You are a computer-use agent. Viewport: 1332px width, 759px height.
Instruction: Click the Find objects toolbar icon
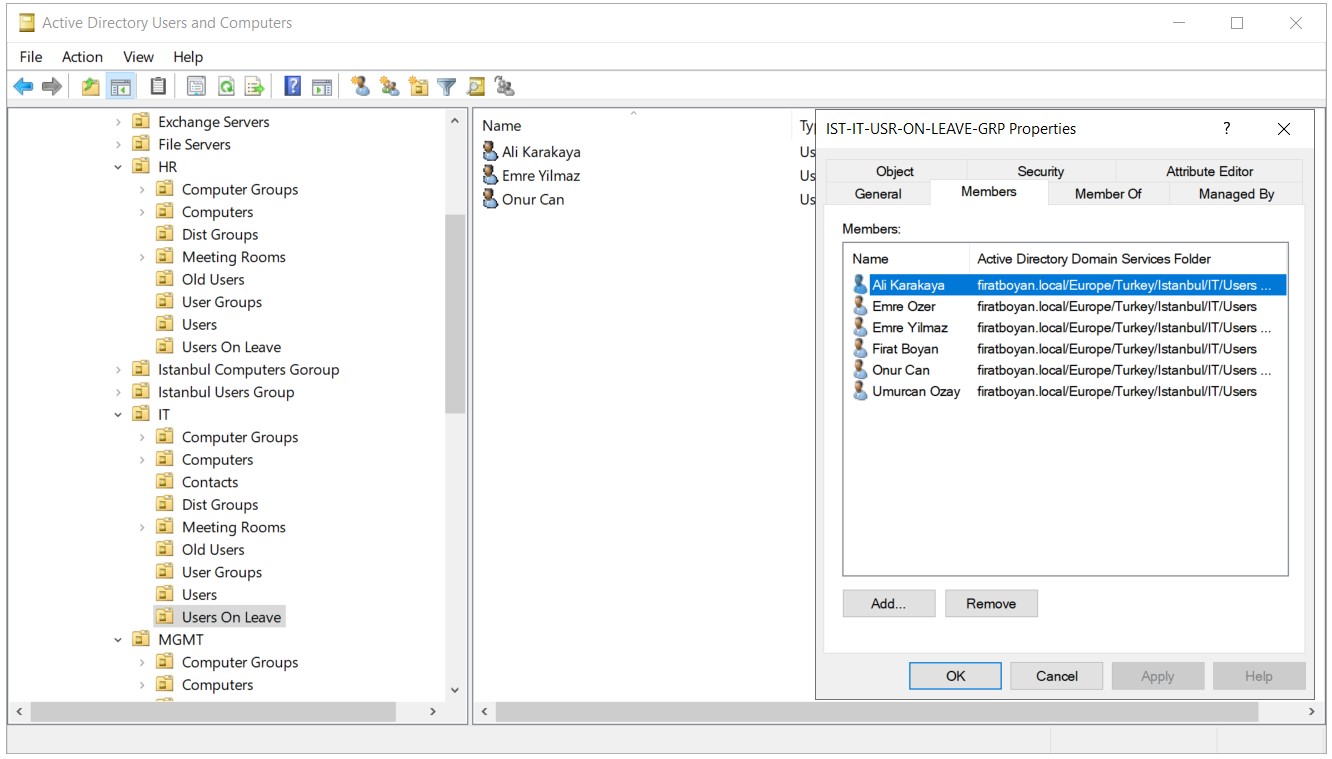click(475, 87)
